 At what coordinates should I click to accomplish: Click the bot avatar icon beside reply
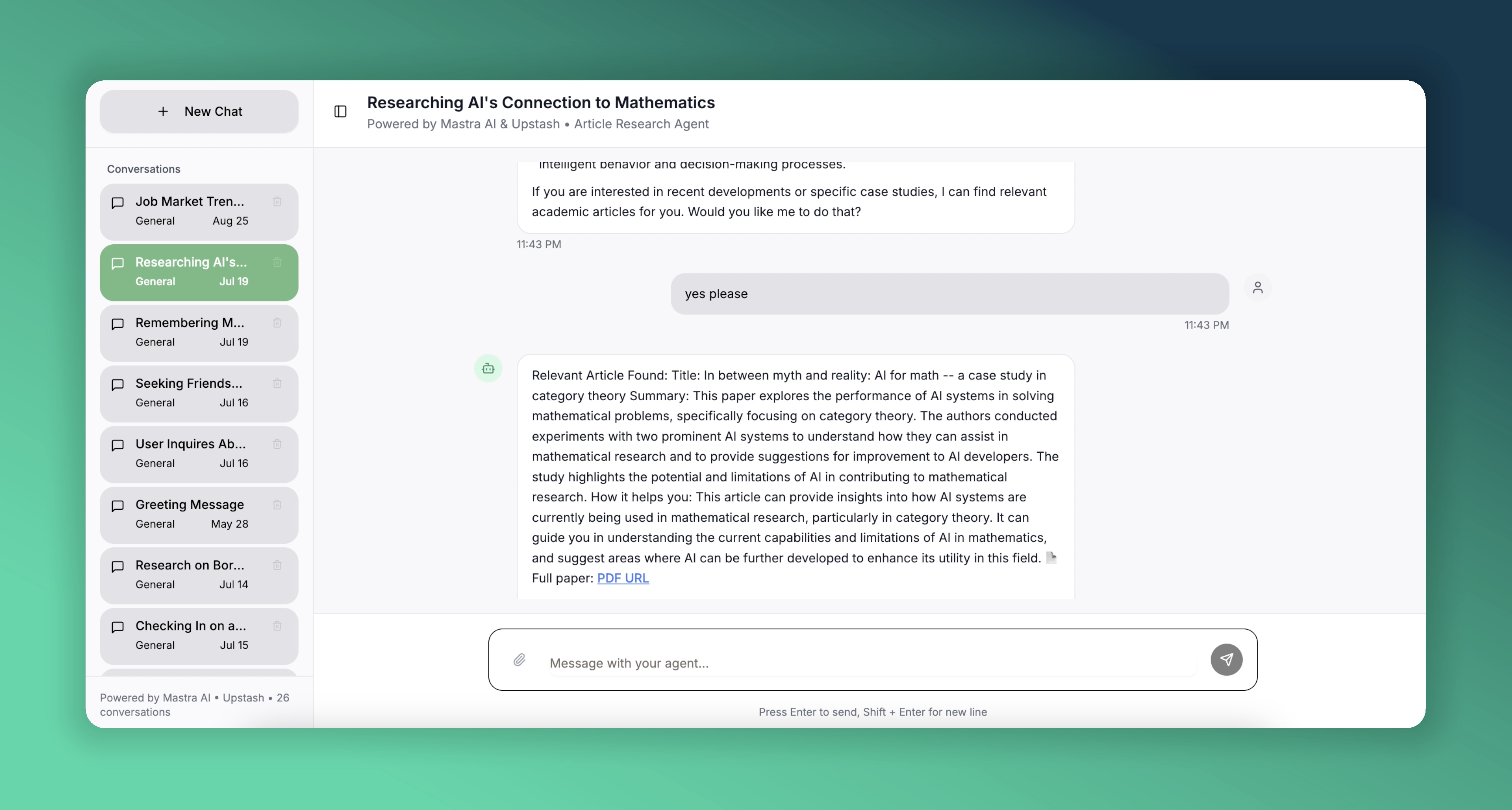pos(488,368)
